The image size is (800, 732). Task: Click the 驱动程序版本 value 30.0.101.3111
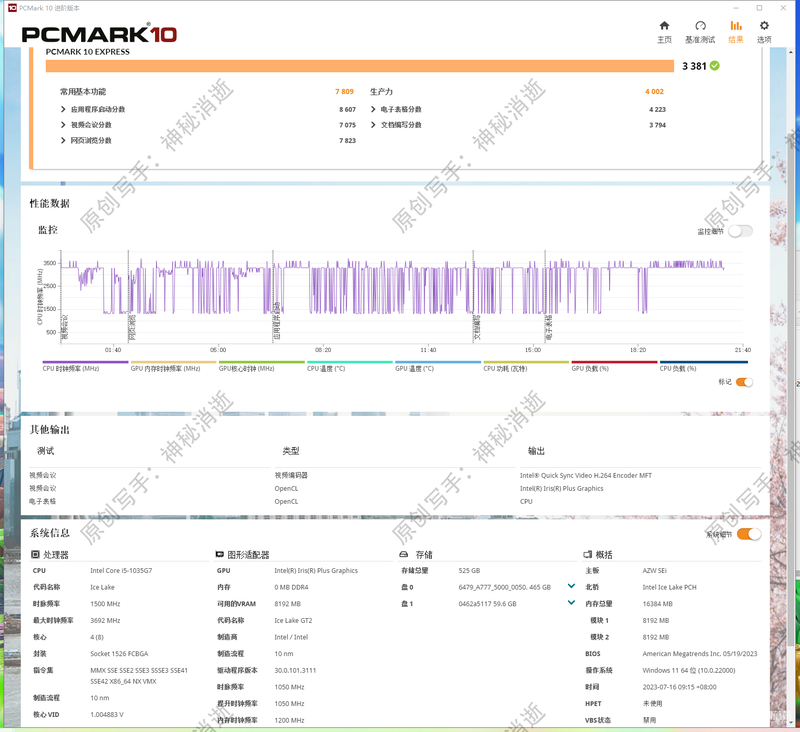tap(295, 671)
